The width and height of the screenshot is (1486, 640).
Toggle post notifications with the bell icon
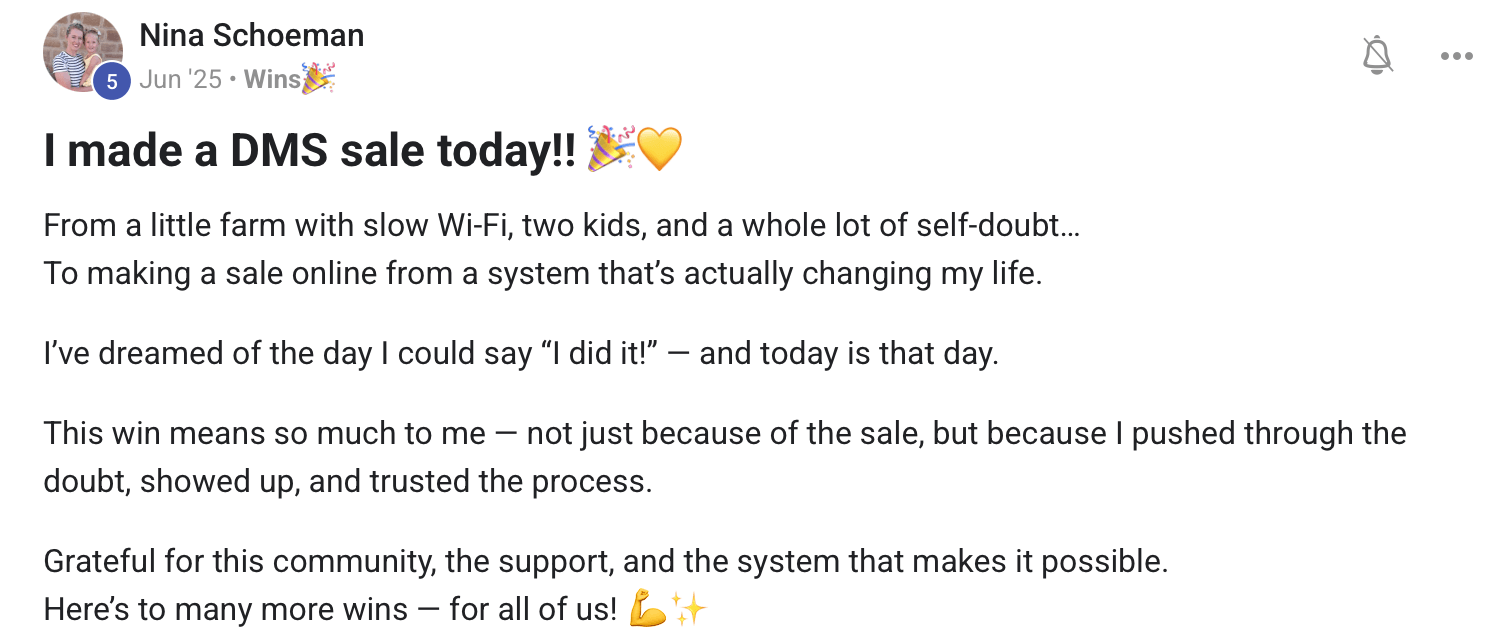click(1377, 56)
